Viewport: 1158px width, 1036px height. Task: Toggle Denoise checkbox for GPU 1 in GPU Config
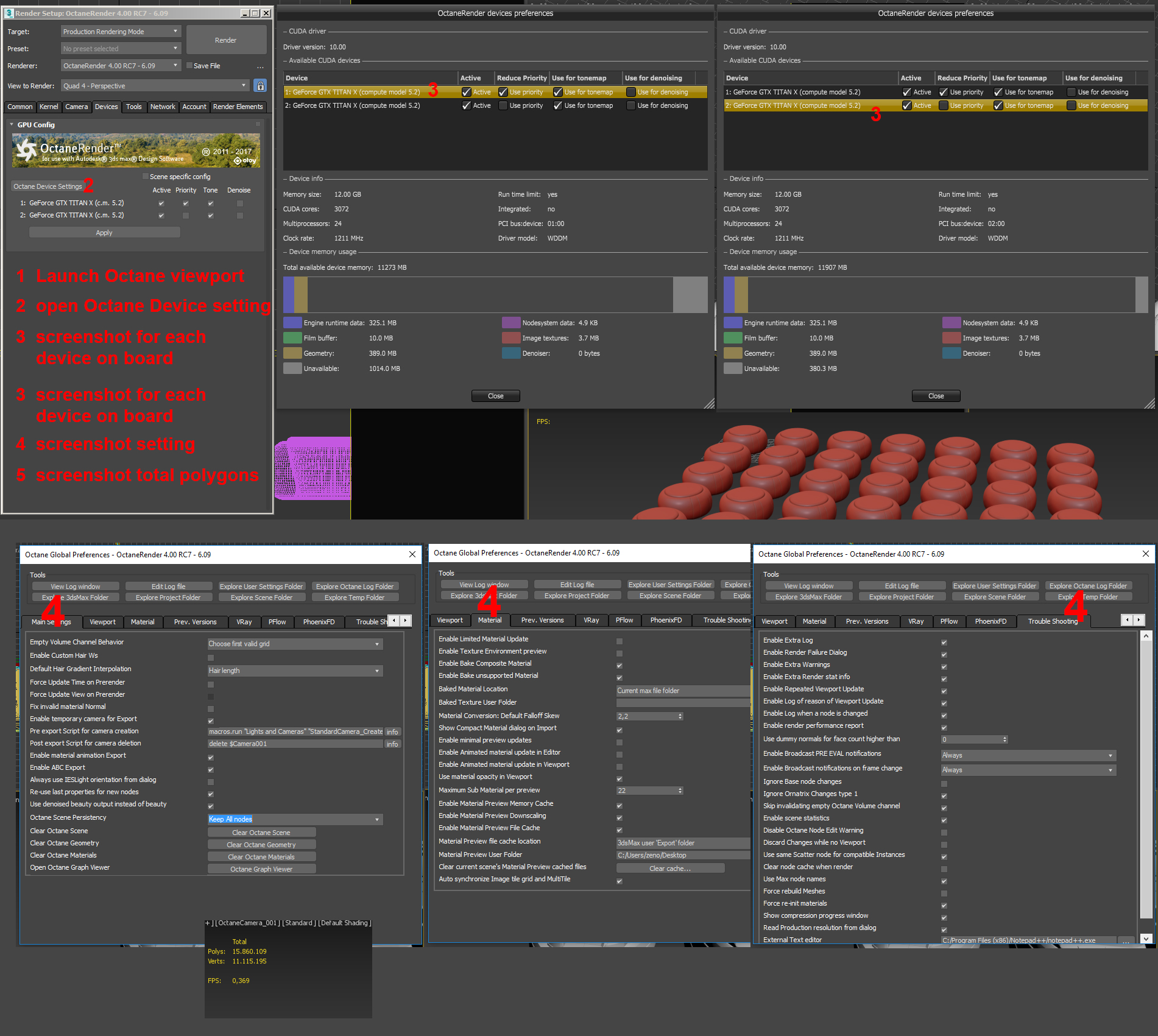click(240, 203)
